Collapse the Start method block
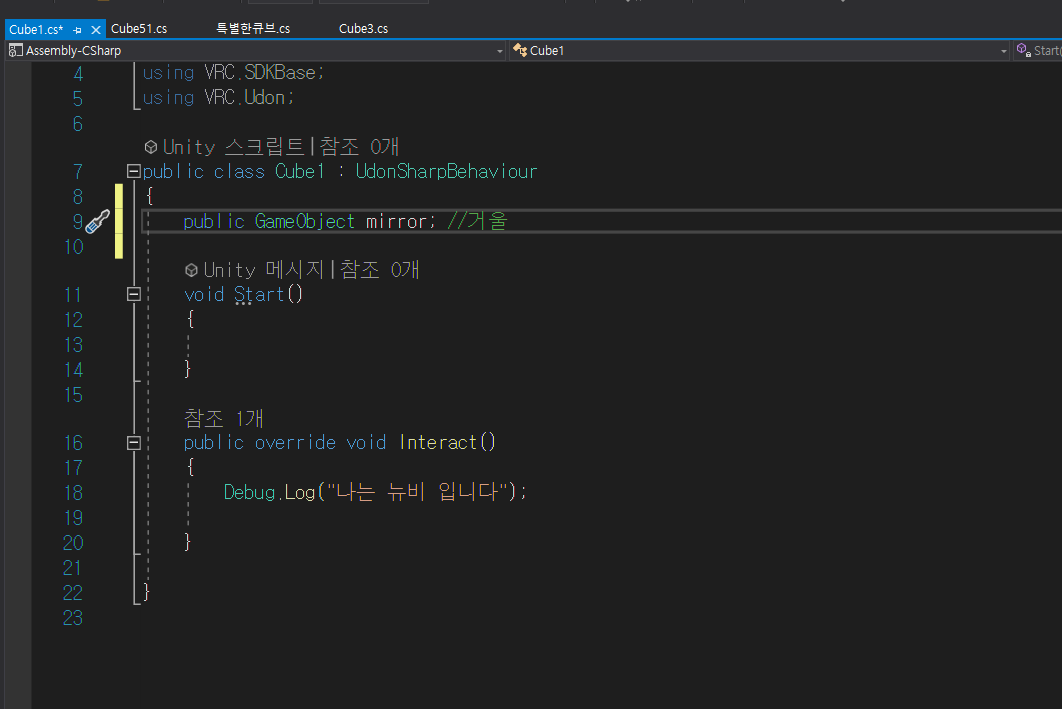1062x709 pixels. point(133,295)
